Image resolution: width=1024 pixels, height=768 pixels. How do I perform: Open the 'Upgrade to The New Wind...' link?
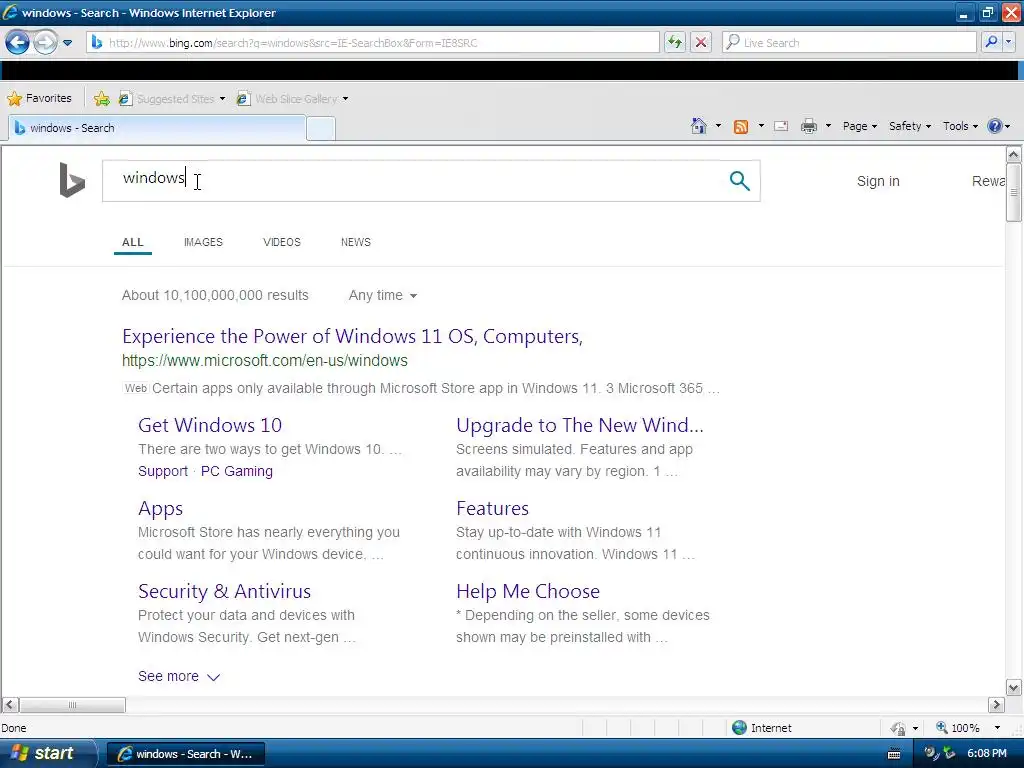[580, 426]
